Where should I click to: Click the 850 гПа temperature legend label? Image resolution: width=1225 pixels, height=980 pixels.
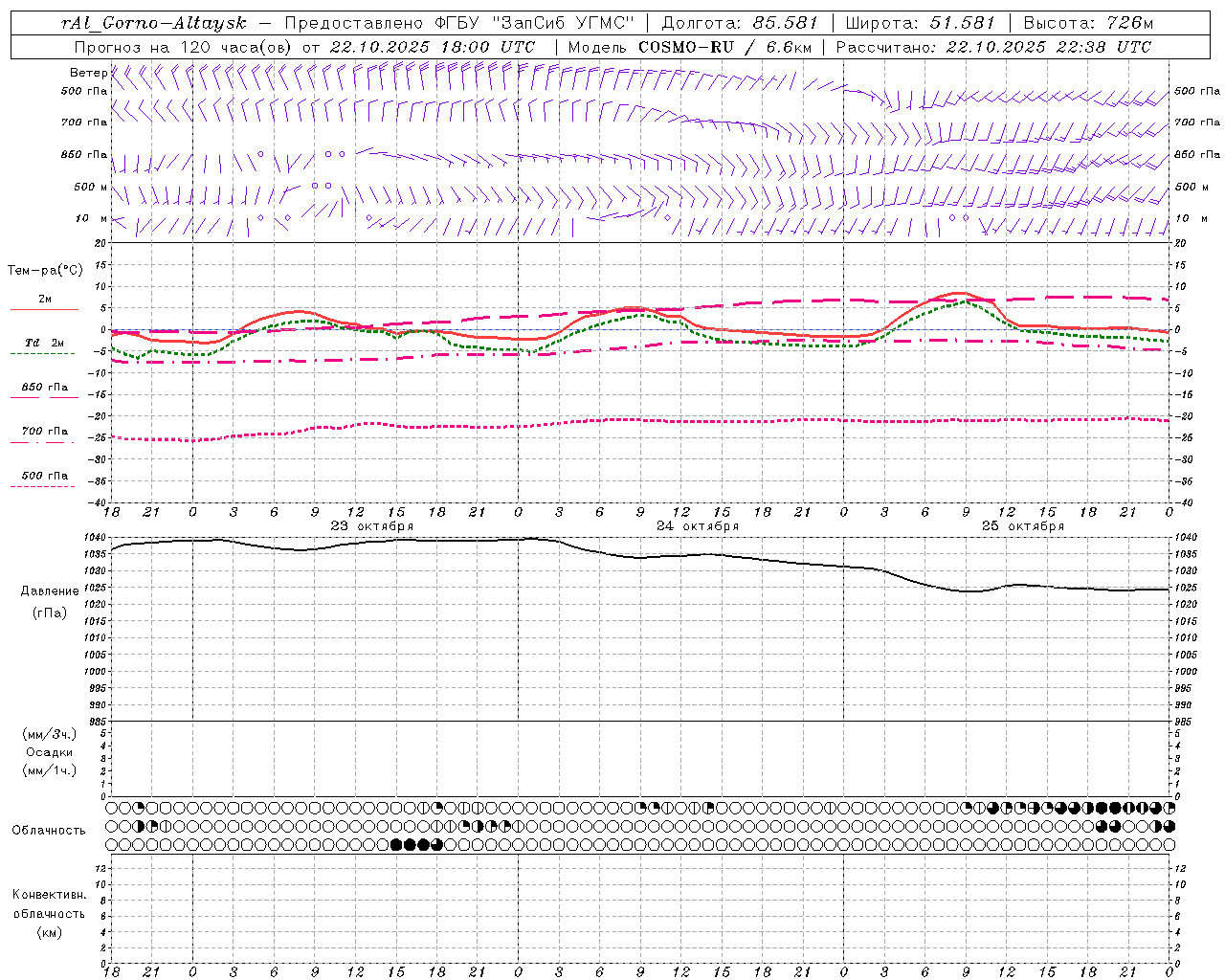[x=45, y=388]
